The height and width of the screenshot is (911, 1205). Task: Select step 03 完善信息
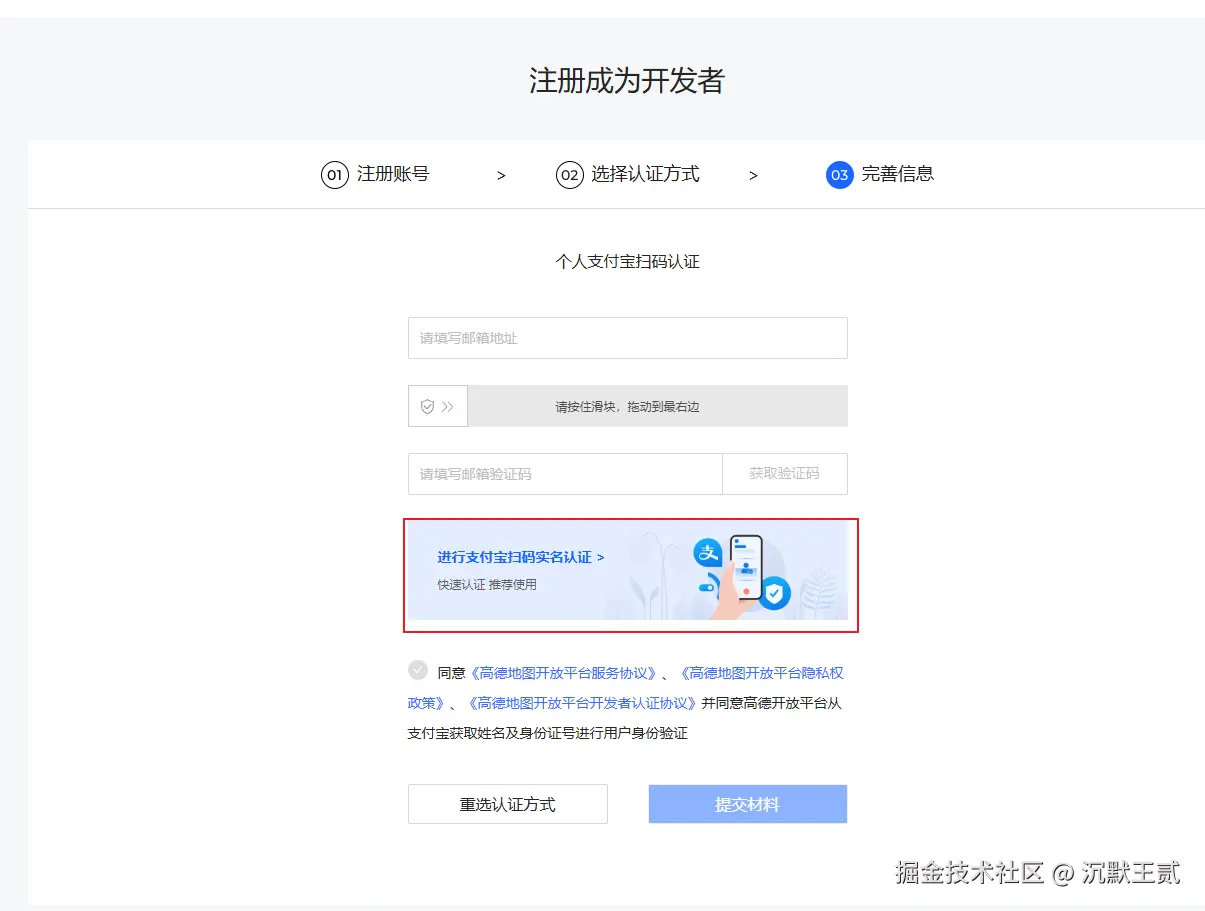point(880,175)
